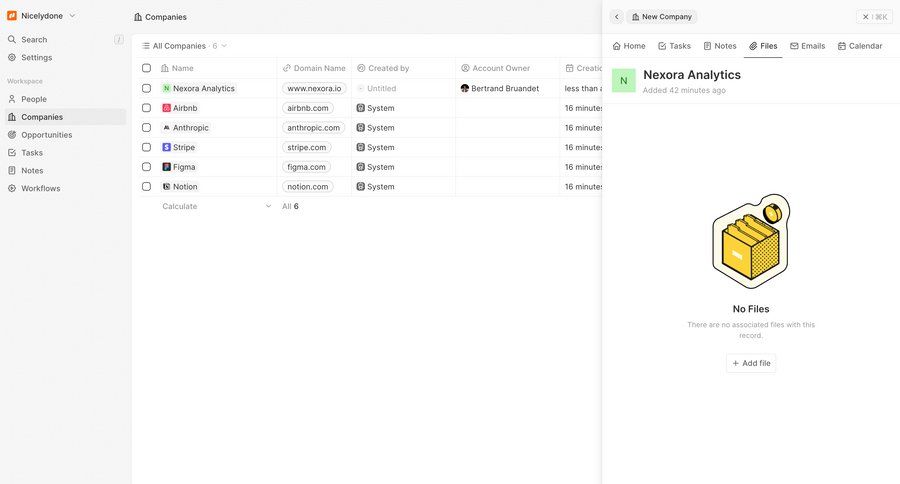Viewport: 900px width, 484px height.
Task: Open Opportunities in the sidebar
Action: click(x=46, y=135)
